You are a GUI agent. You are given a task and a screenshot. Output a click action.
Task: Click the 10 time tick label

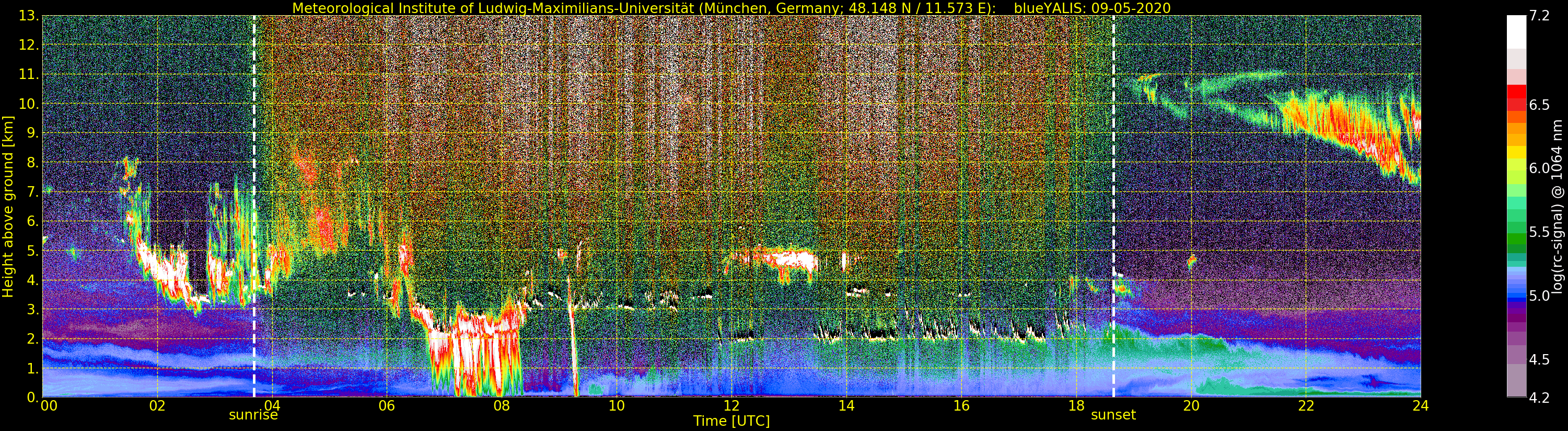pos(617,406)
